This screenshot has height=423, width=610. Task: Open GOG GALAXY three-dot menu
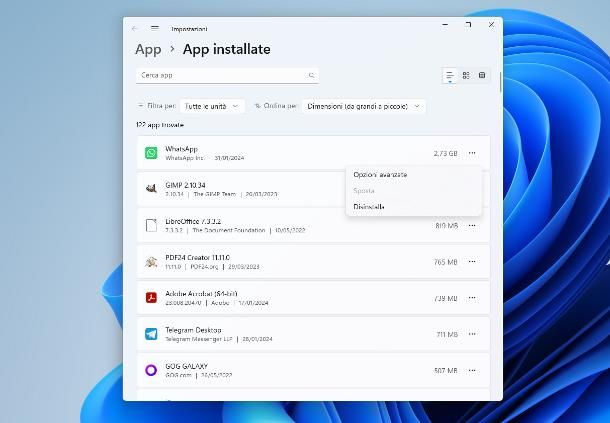(x=472, y=370)
